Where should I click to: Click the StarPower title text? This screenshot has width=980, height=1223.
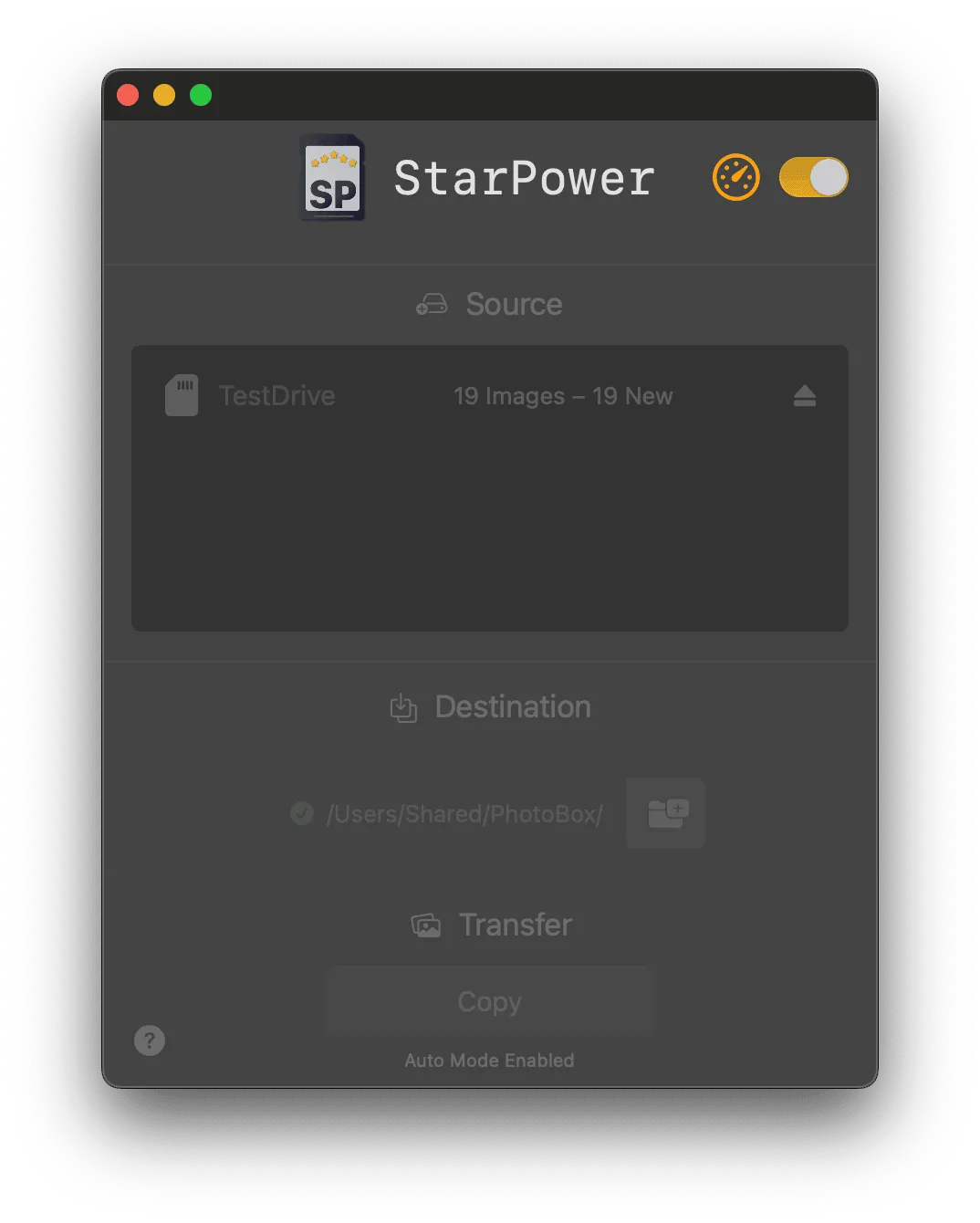coord(525,178)
